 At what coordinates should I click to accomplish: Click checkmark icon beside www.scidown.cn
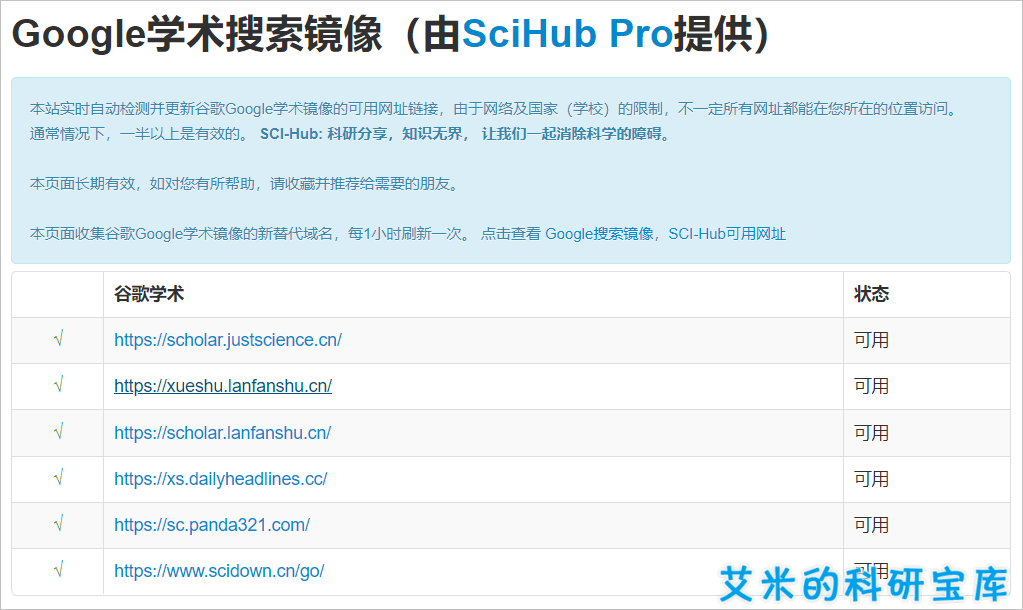tap(58, 570)
